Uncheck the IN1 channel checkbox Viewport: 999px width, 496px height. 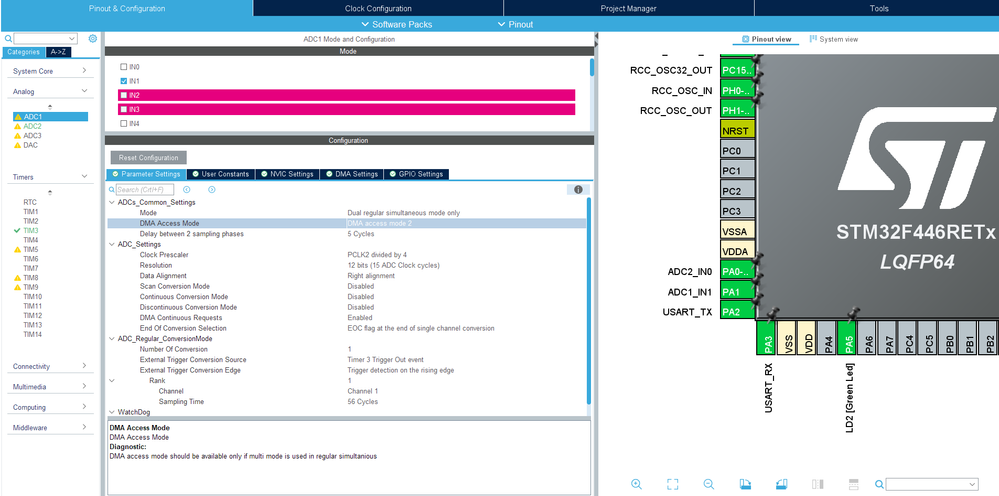[124, 81]
